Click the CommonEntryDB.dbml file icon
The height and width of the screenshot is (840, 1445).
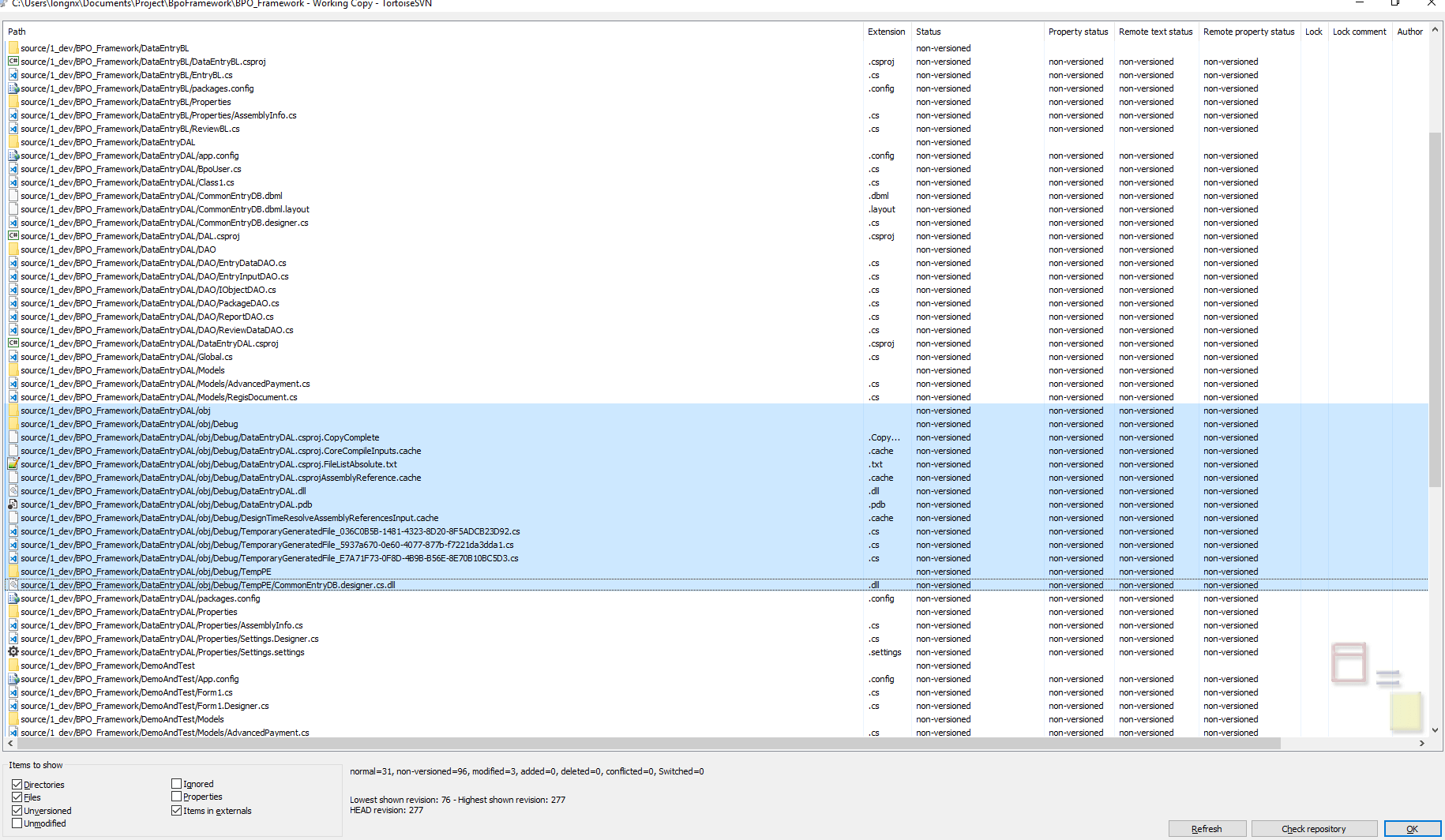(x=13, y=196)
